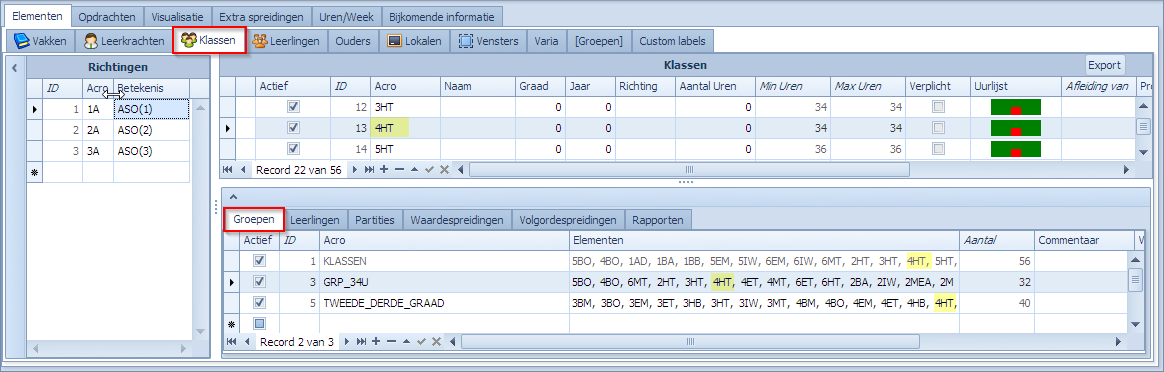The image size is (1164, 372).
Task: Click the Klassen grid horizontal scrollbar
Action: (x=689, y=169)
